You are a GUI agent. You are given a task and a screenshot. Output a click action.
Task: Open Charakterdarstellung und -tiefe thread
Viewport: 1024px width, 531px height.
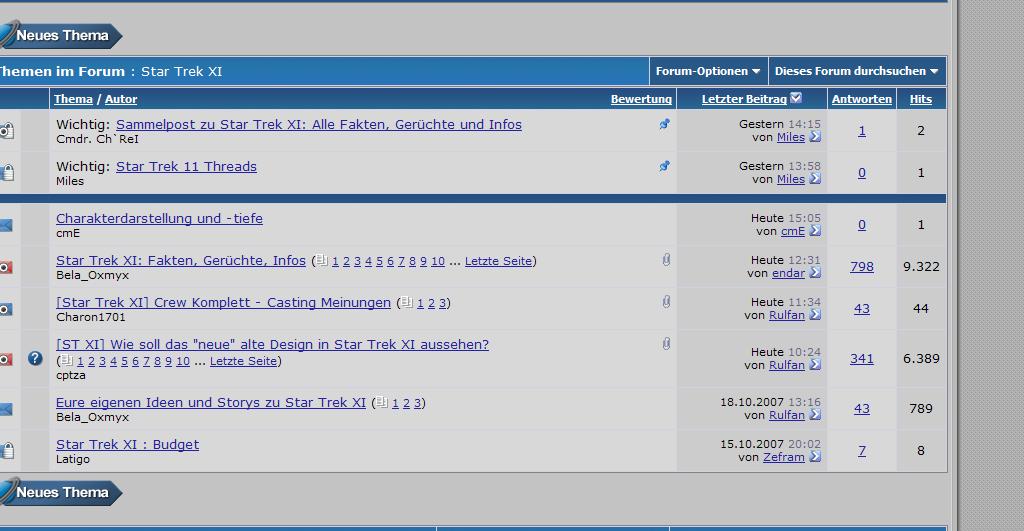(159, 218)
